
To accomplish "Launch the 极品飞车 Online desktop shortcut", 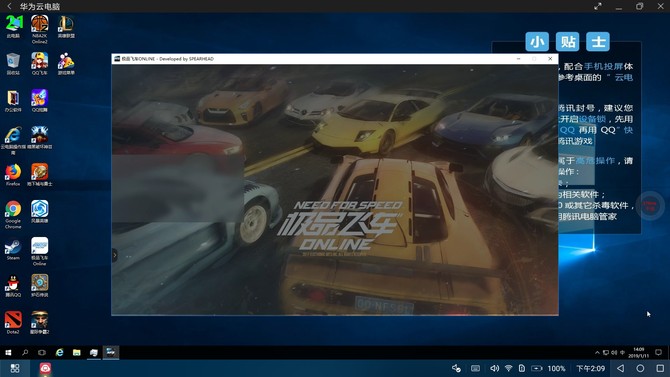I will tap(39, 252).
